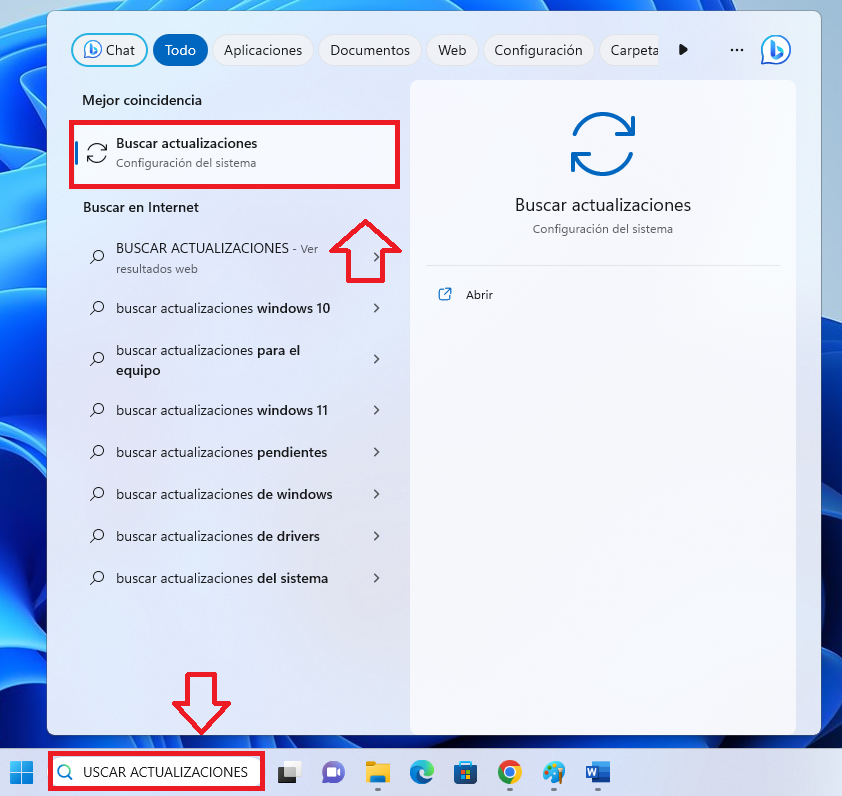842x796 pixels.
Task: Open Task View from the taskbar
Action: point(289,772)
